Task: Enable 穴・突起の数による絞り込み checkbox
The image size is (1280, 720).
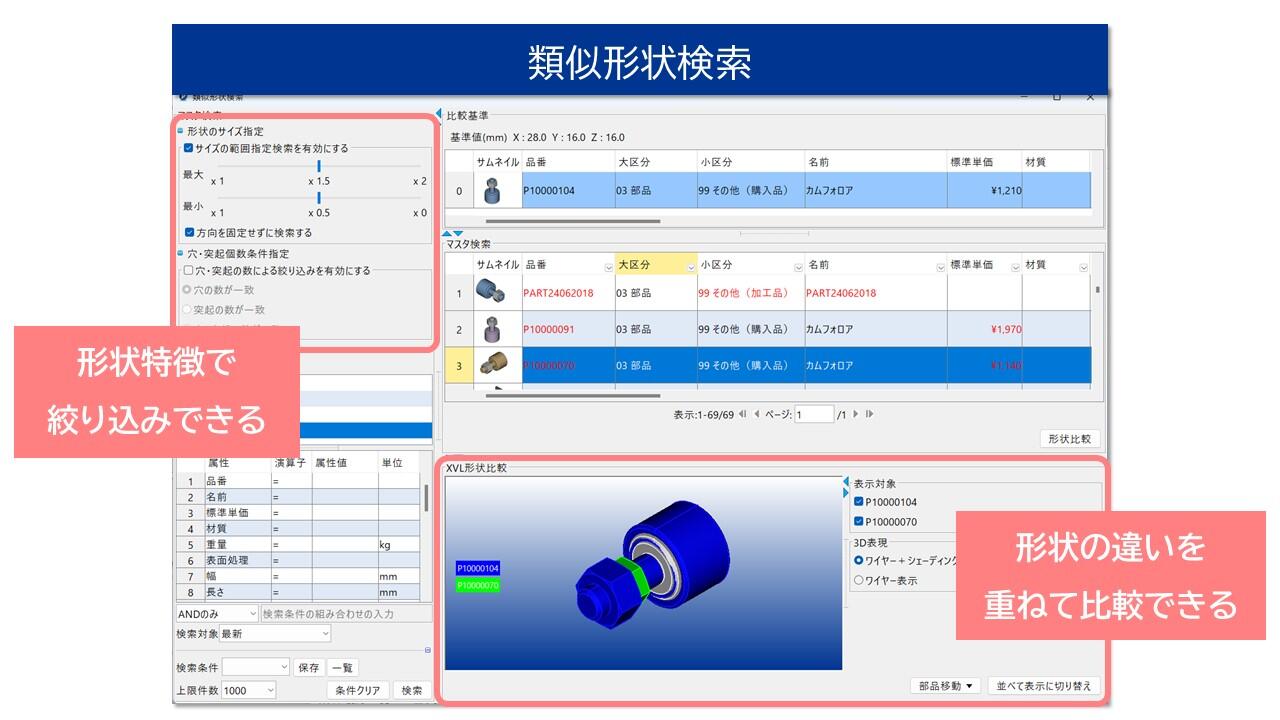Action: [189, 271]
